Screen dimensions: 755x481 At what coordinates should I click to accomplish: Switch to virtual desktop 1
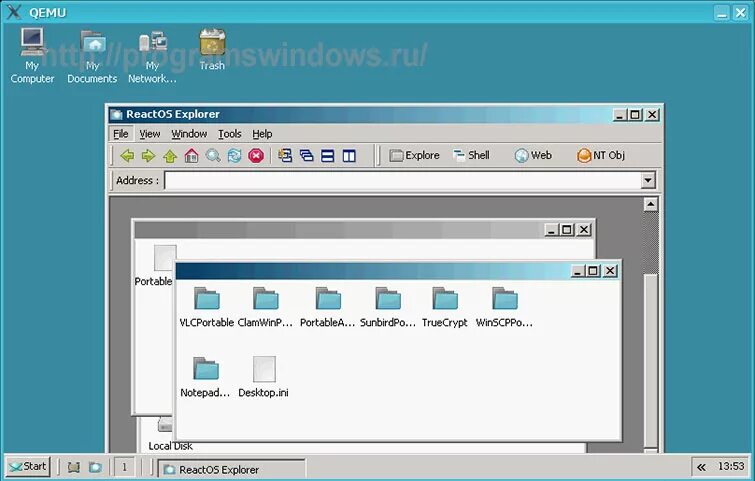124,467
